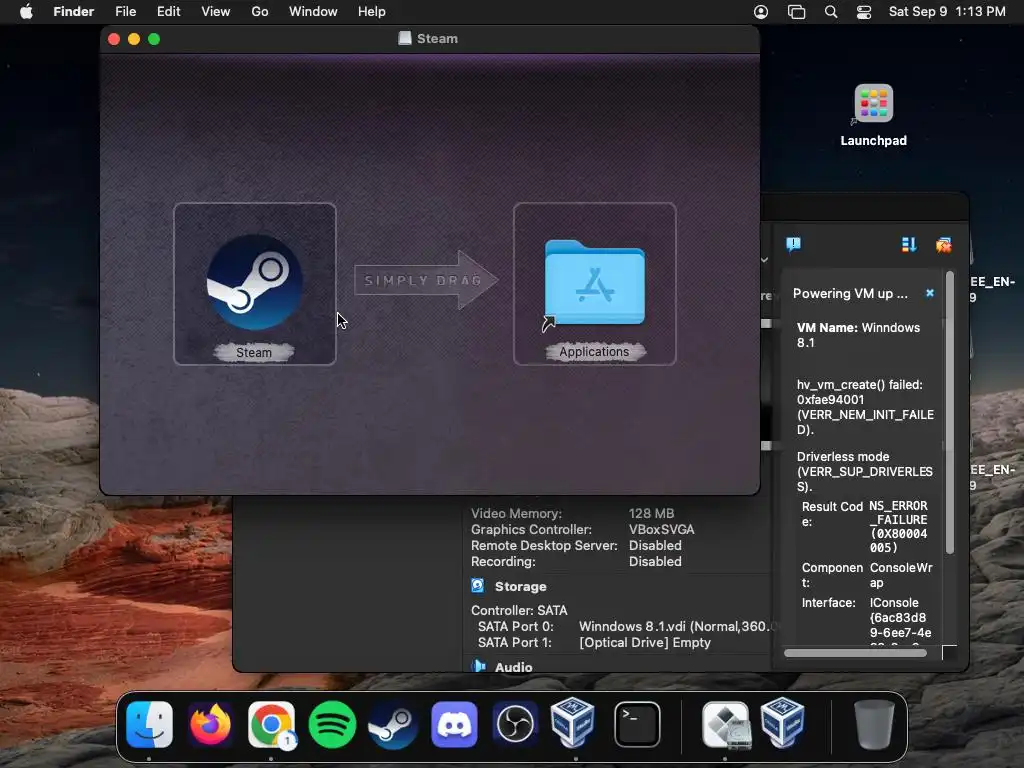Open Boot Camp Assistant in Dock
The height and width of the screenshot is (768, 1024).
pyautogui.click(x=726, y=724)
